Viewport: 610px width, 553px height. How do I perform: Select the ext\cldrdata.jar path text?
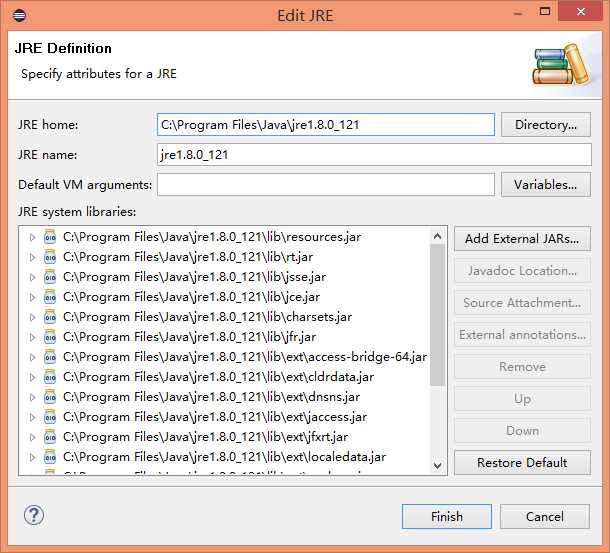click(218, 377)
